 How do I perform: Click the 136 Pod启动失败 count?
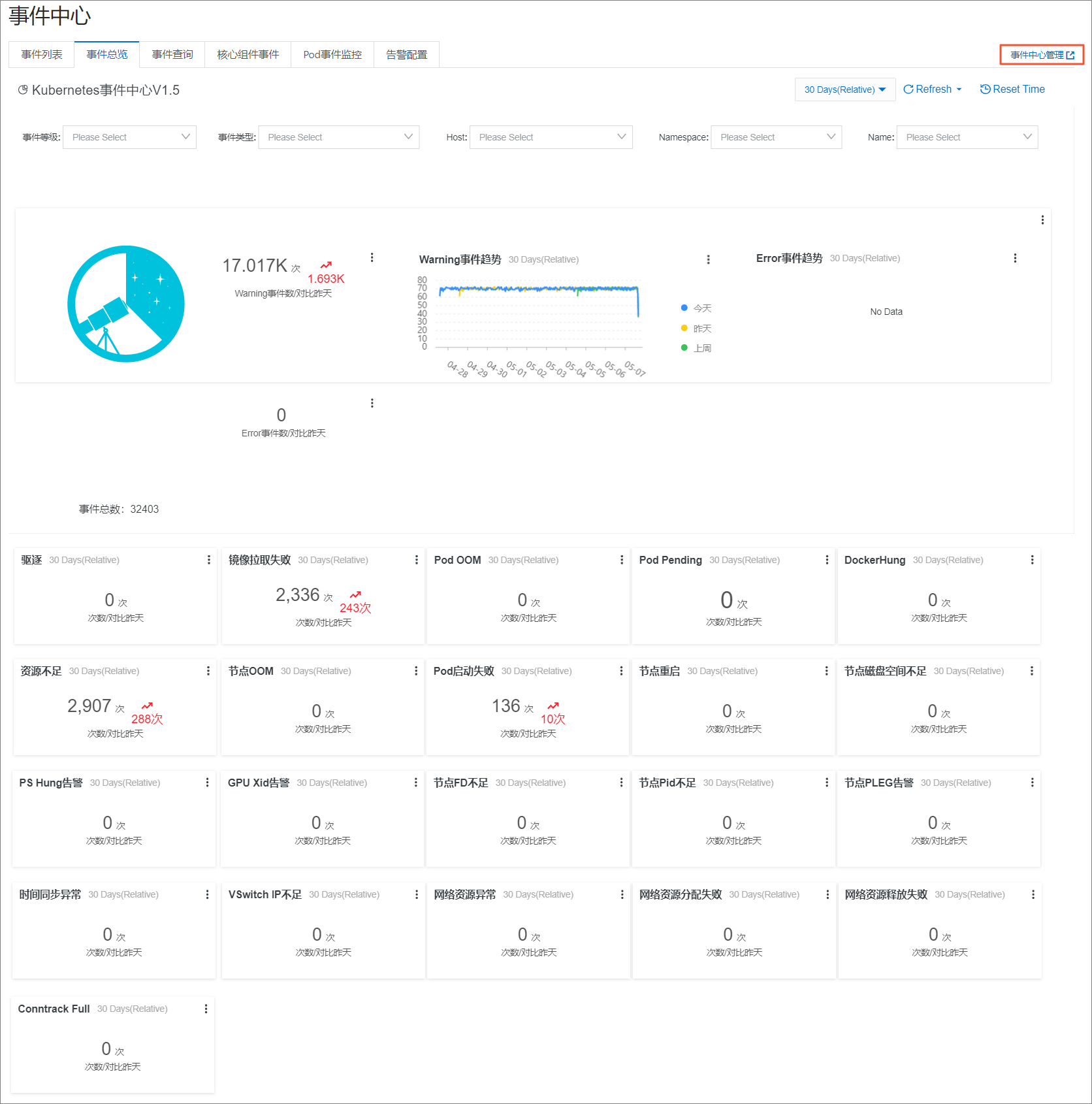[x=506, y=706]
